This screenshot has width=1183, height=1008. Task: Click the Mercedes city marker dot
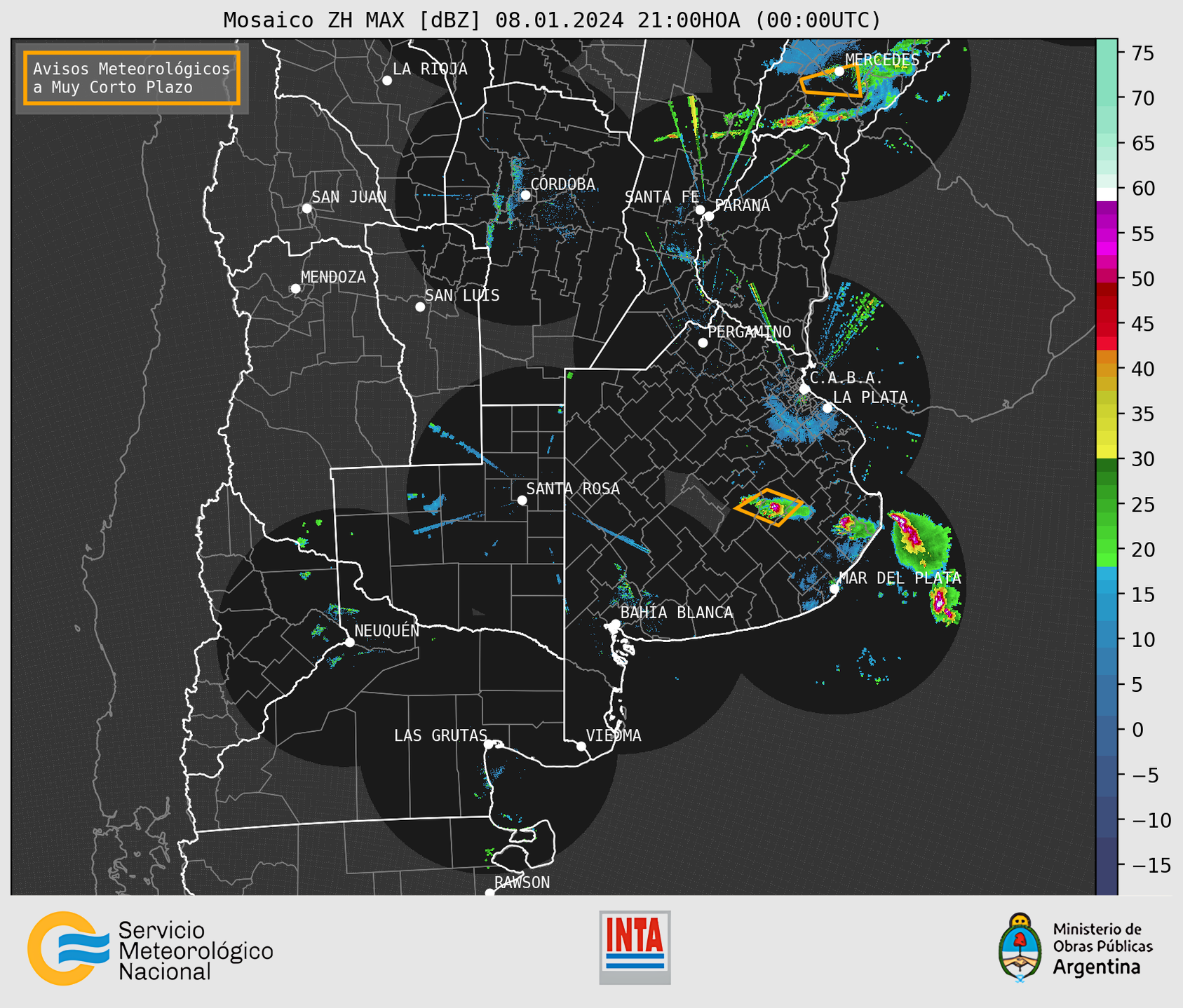pos(839,71)
